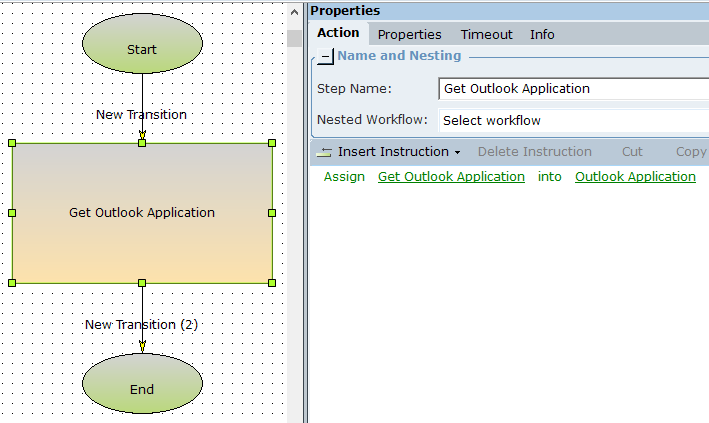Screen dimensions: 709x423
Task: Click the Cut button in instruction toolbar
Action: click(x=632, y=152)
